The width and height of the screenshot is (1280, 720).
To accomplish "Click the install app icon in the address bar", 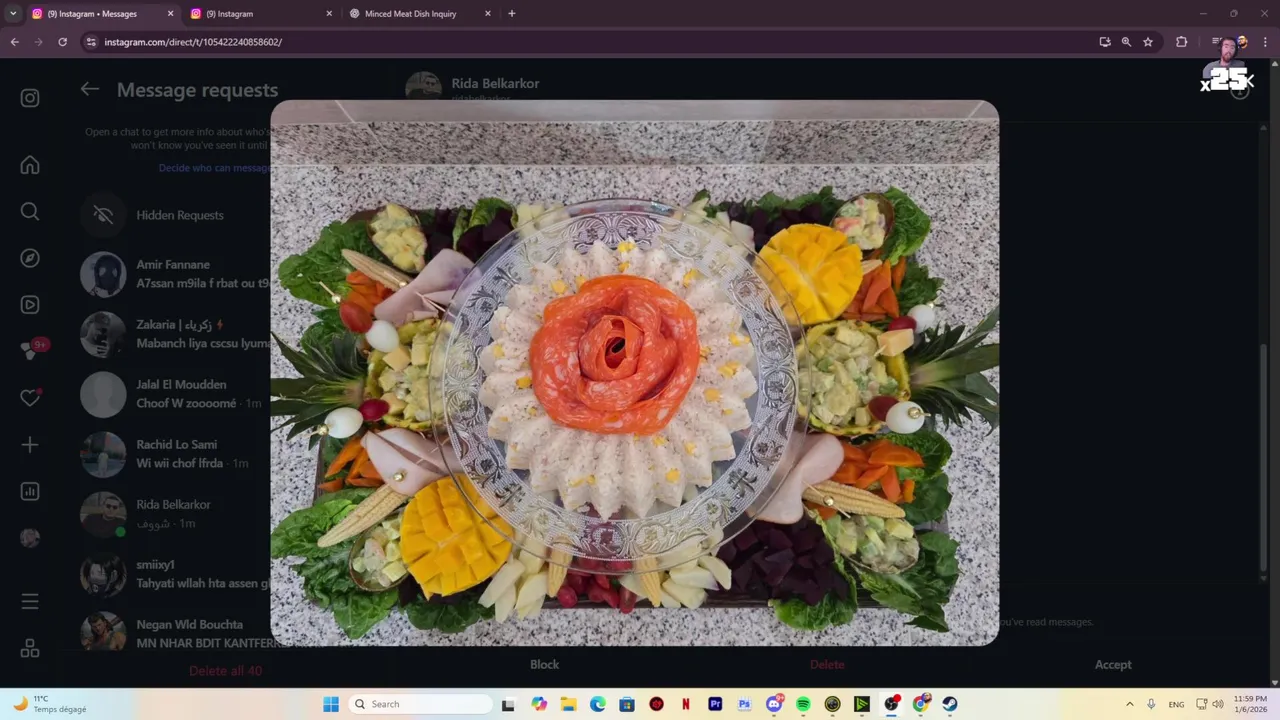I will point(1104,42).
